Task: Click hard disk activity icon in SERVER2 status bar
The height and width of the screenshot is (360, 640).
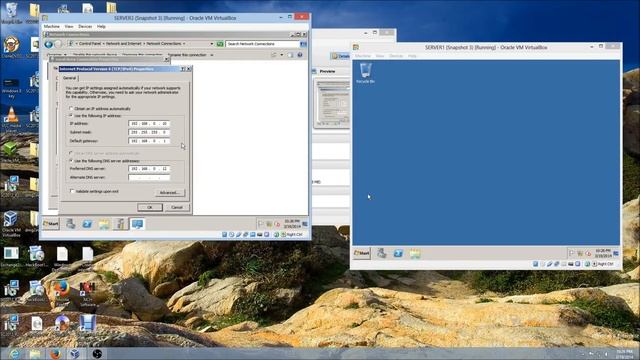Action: coord(224,235)
